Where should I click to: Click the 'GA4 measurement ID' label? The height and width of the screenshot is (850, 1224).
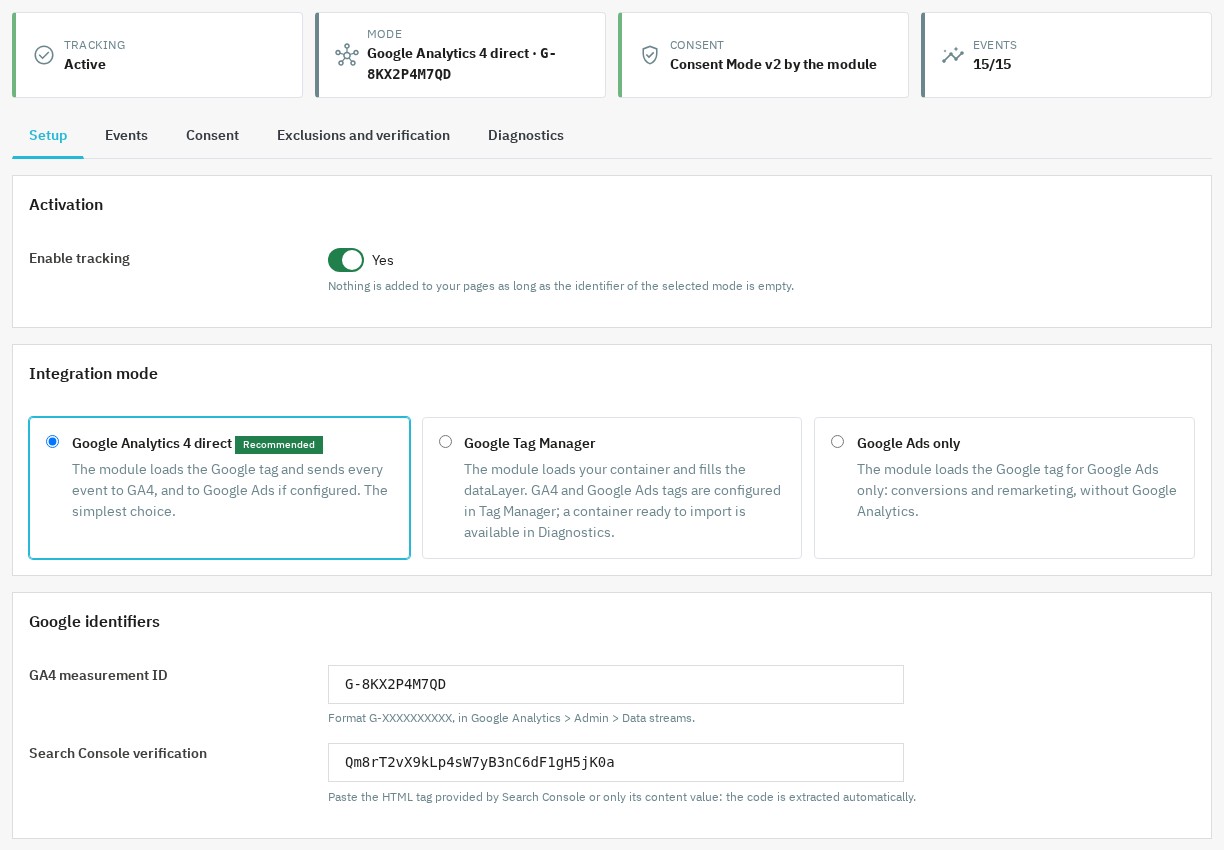click(98, 675)
